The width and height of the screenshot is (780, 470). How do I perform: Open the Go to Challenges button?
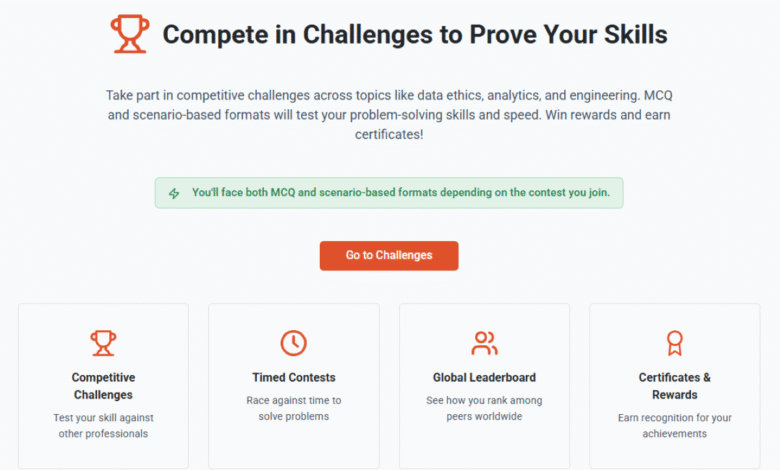pos(389,256)
